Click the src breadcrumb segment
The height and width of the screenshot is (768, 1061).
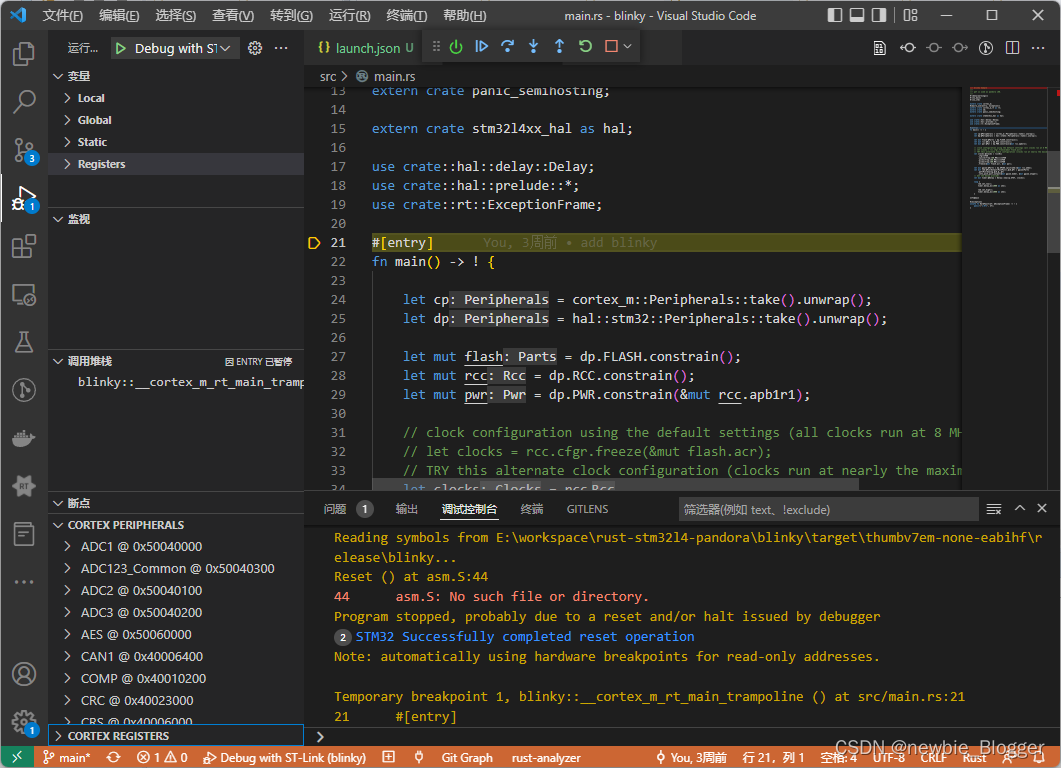(328, 76)
